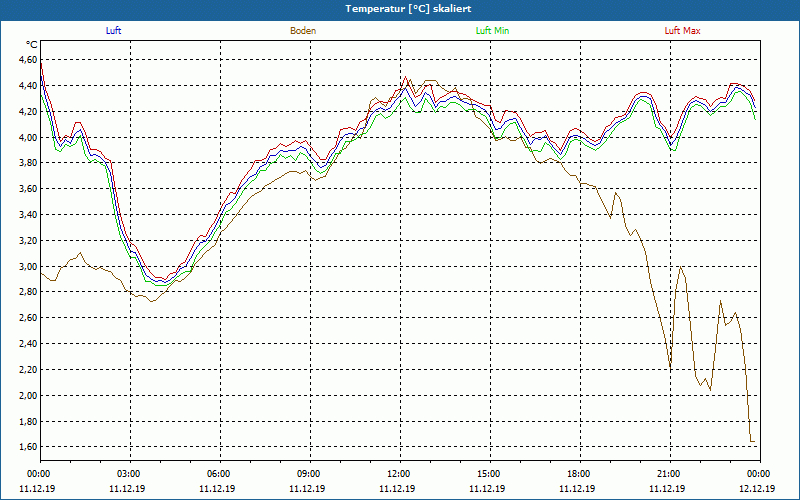The image size is (800, 500).
Task: Click the 2,20 y-axis value
Action: click(28, 369)
